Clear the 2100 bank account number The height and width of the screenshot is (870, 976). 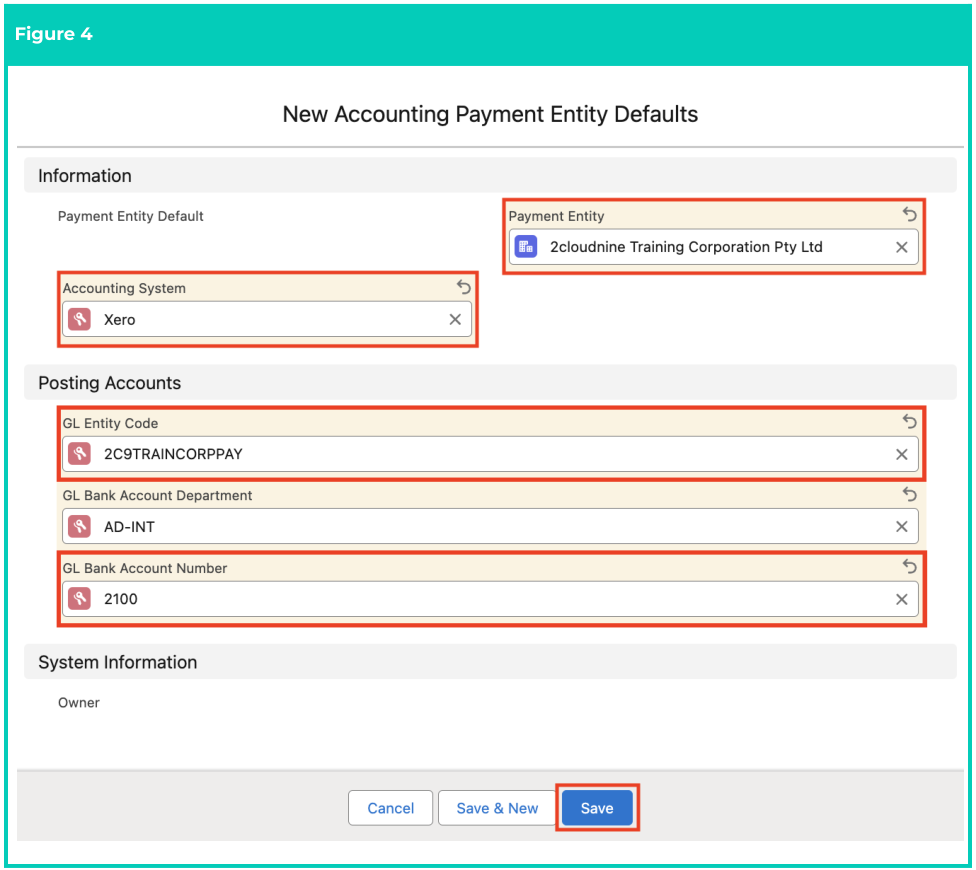coord(901,599)
